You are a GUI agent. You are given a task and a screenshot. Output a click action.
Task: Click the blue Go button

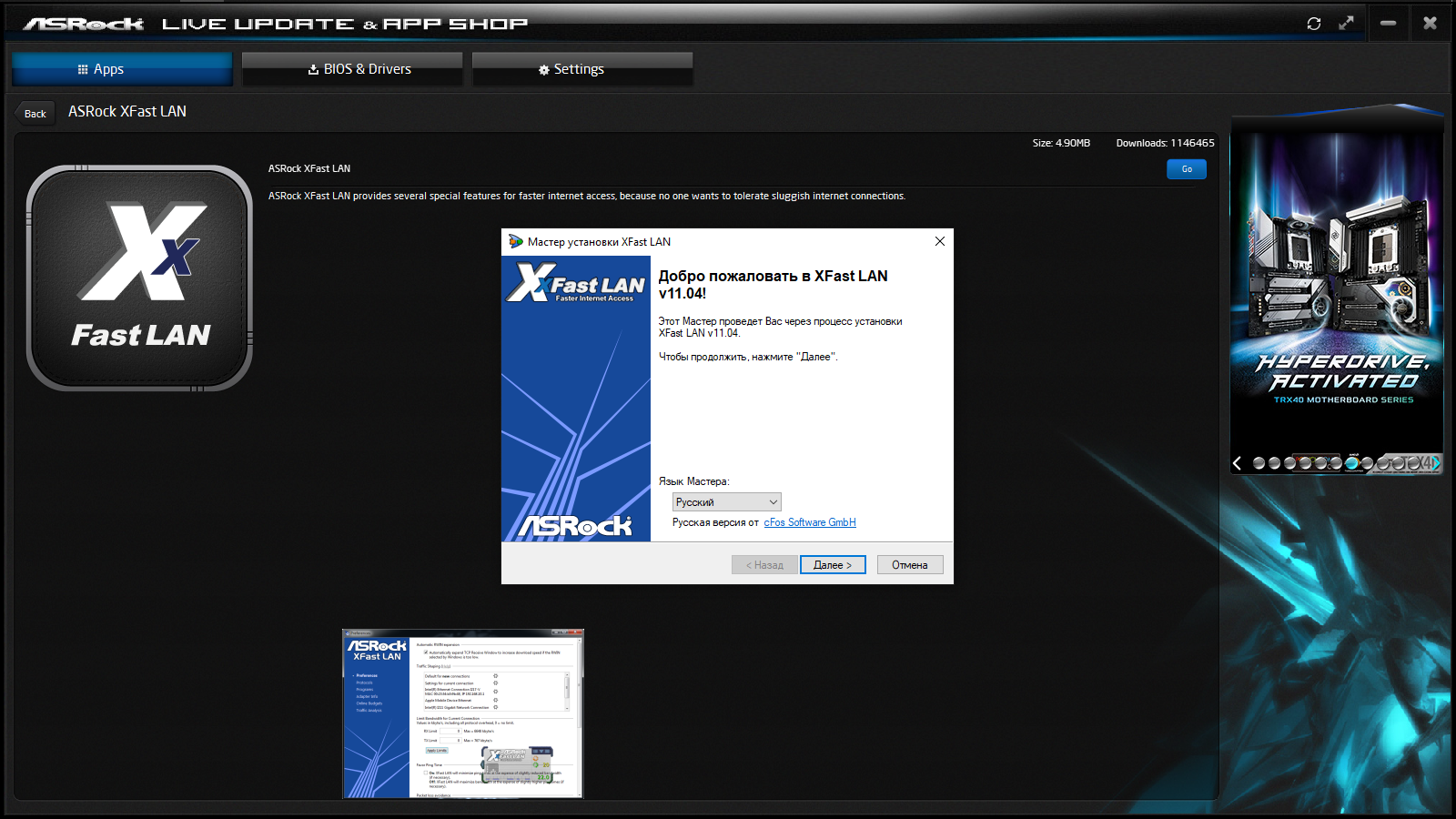point(1187,169)
